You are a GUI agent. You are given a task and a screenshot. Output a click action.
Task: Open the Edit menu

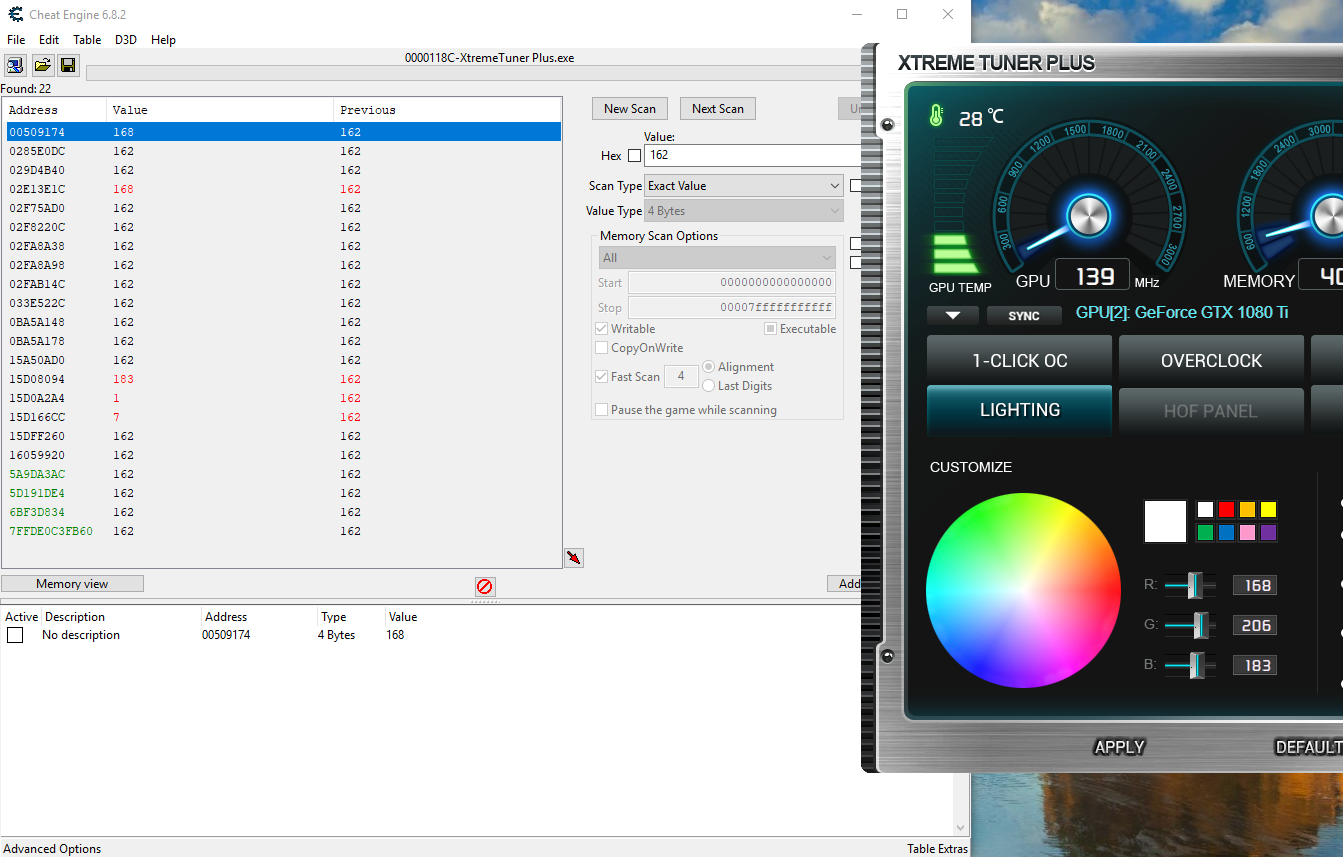[49, 40]
